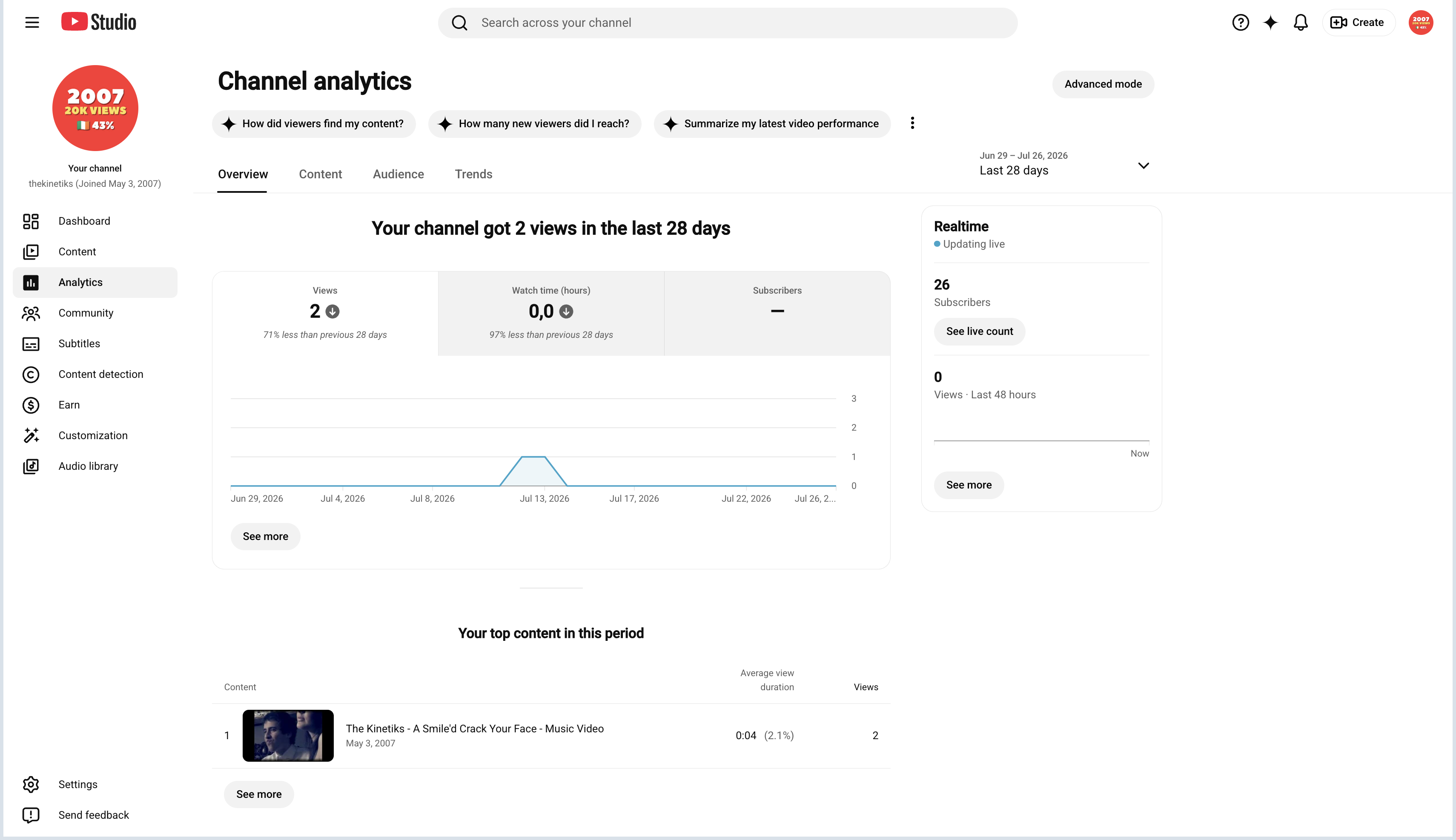Open the Earn dollar icon
The height and width of the screenshot is (840, 1456).
pyautogui.click(x=31, y=405)
